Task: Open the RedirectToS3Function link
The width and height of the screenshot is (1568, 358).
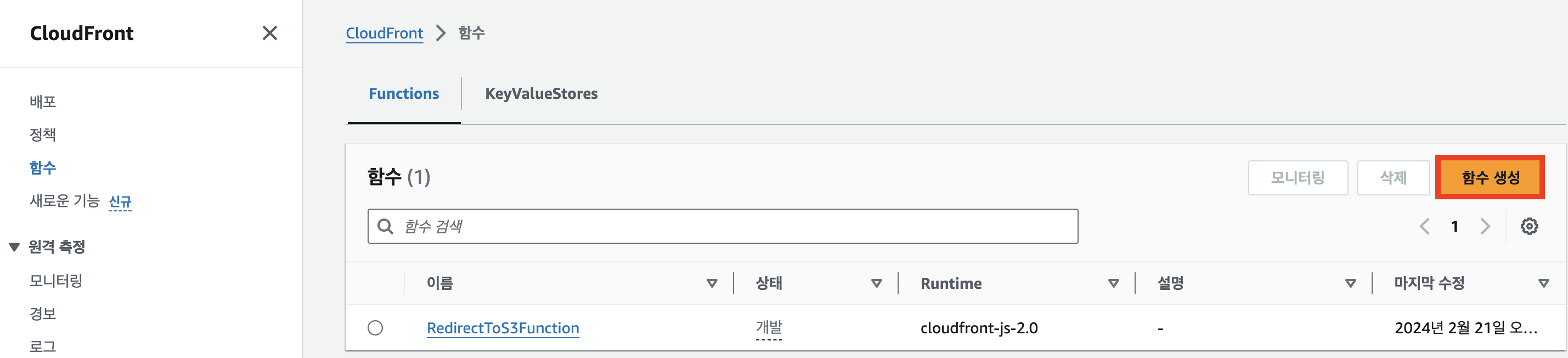Action: point(503,328)
